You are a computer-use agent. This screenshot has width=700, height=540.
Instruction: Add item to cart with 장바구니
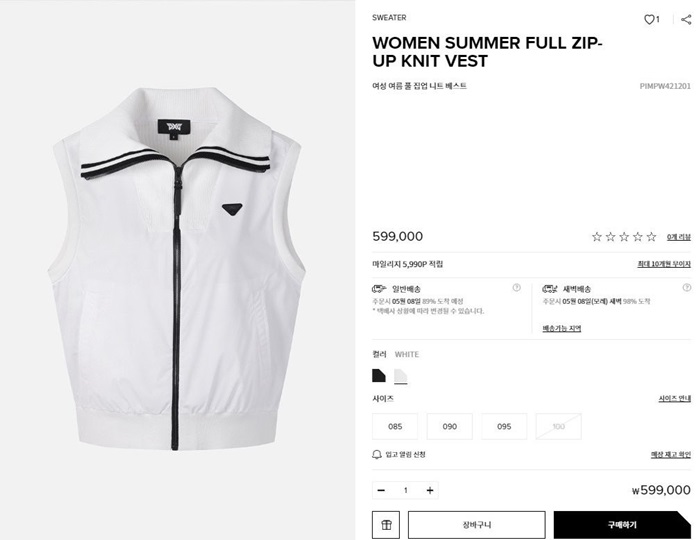pyautogui.click(x=477, y=525)
